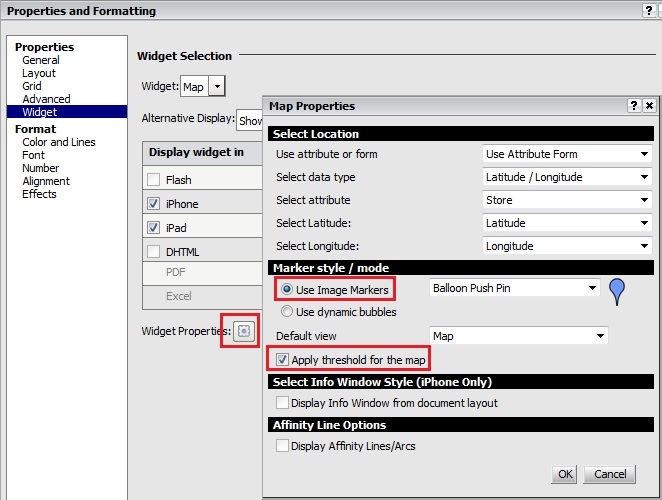Viewport: 662px width, 500px height.
Task: Enable Display Info Window from document layout
Action: (x=283, y=403)
